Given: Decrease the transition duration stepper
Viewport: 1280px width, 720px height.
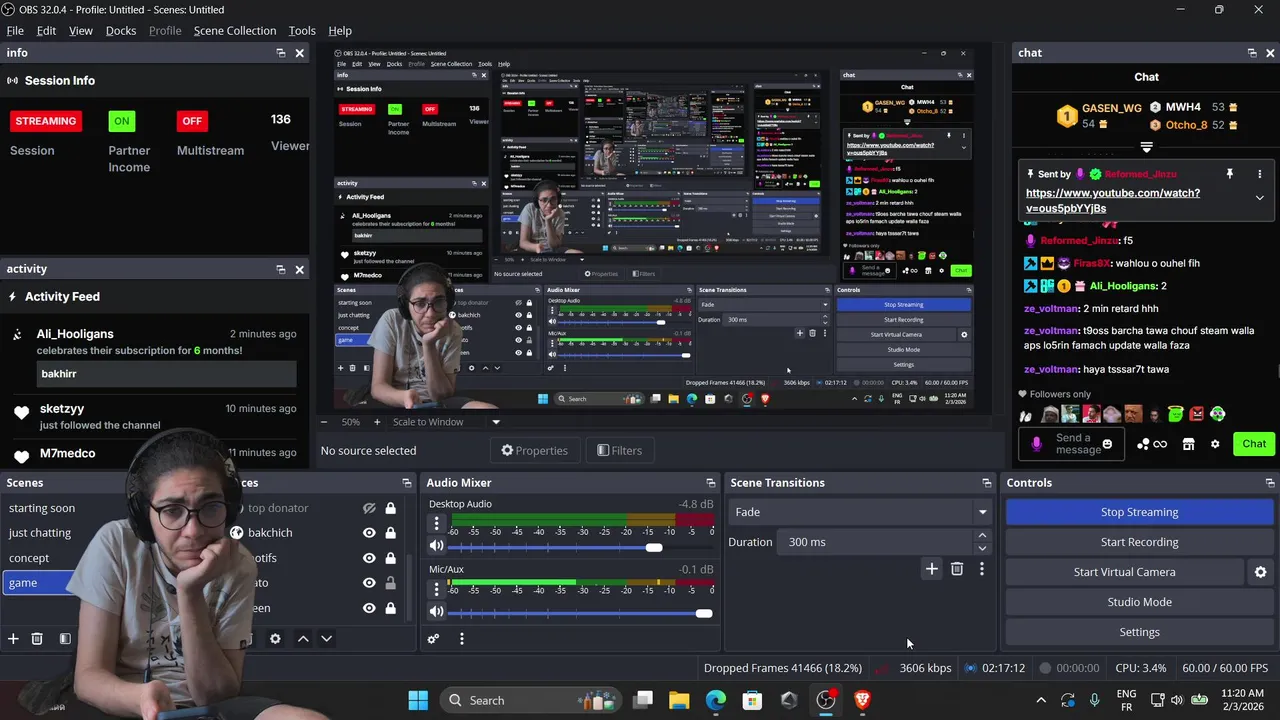Looking at the screenshot, I should coord(982,548).
